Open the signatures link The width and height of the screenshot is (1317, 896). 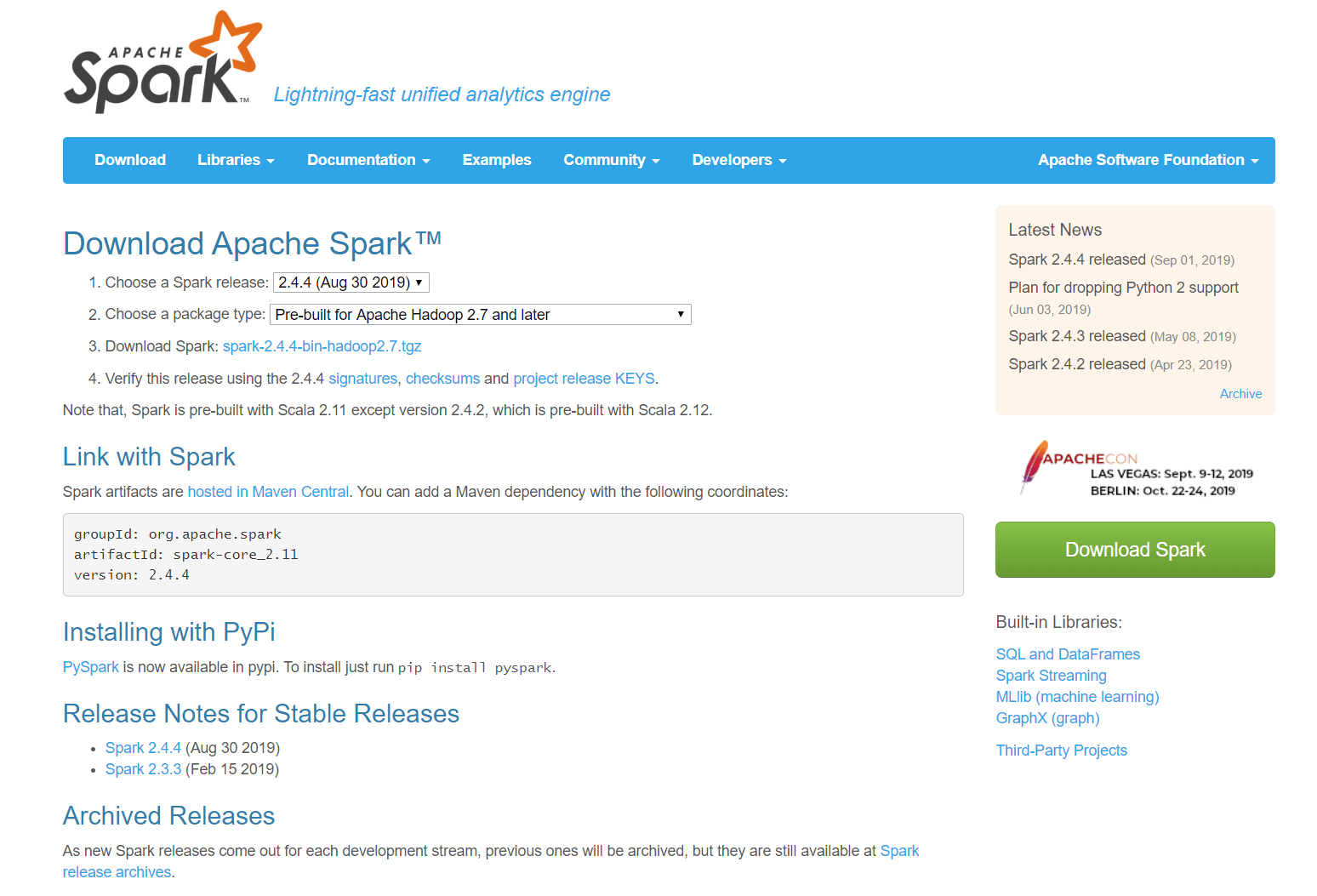pyautogui.click(x=363, y=379)
